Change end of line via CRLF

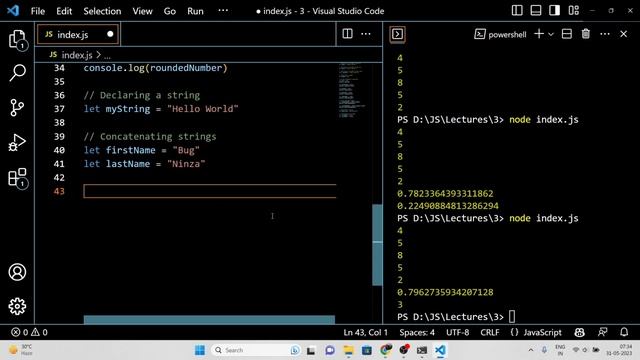490,332
